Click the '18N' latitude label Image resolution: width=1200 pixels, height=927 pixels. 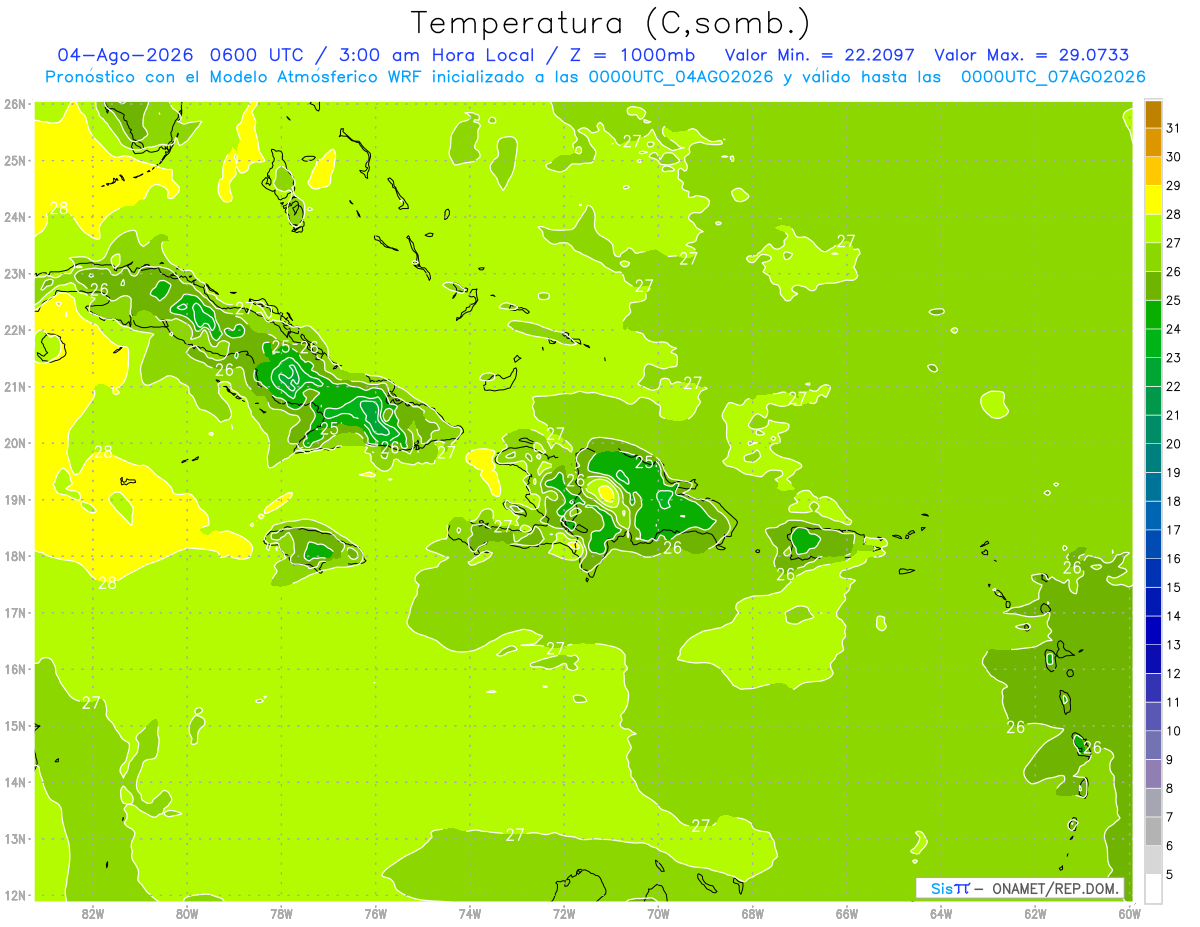pos(16,556)
